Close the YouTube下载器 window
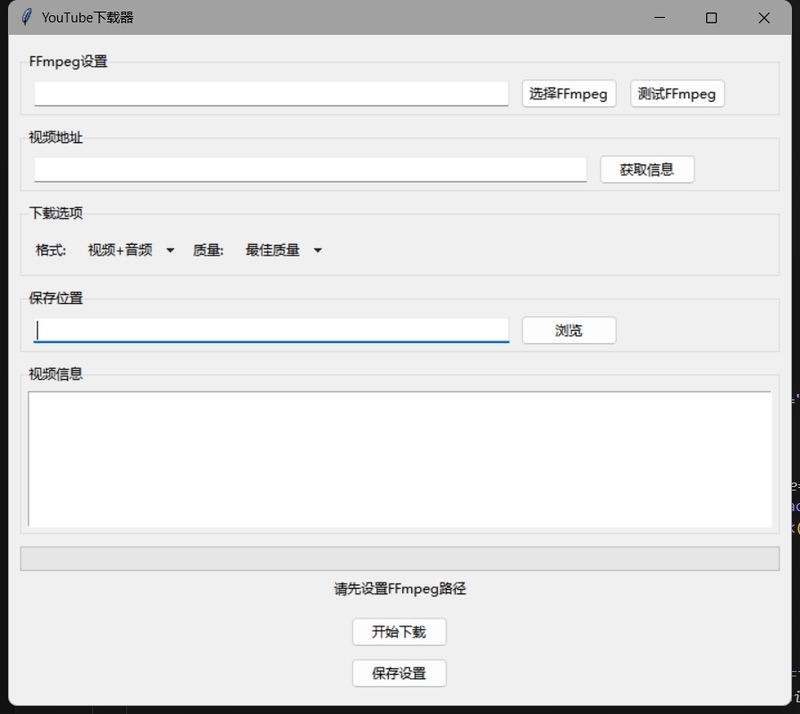 pyautogui.click(x=764, y=18)
